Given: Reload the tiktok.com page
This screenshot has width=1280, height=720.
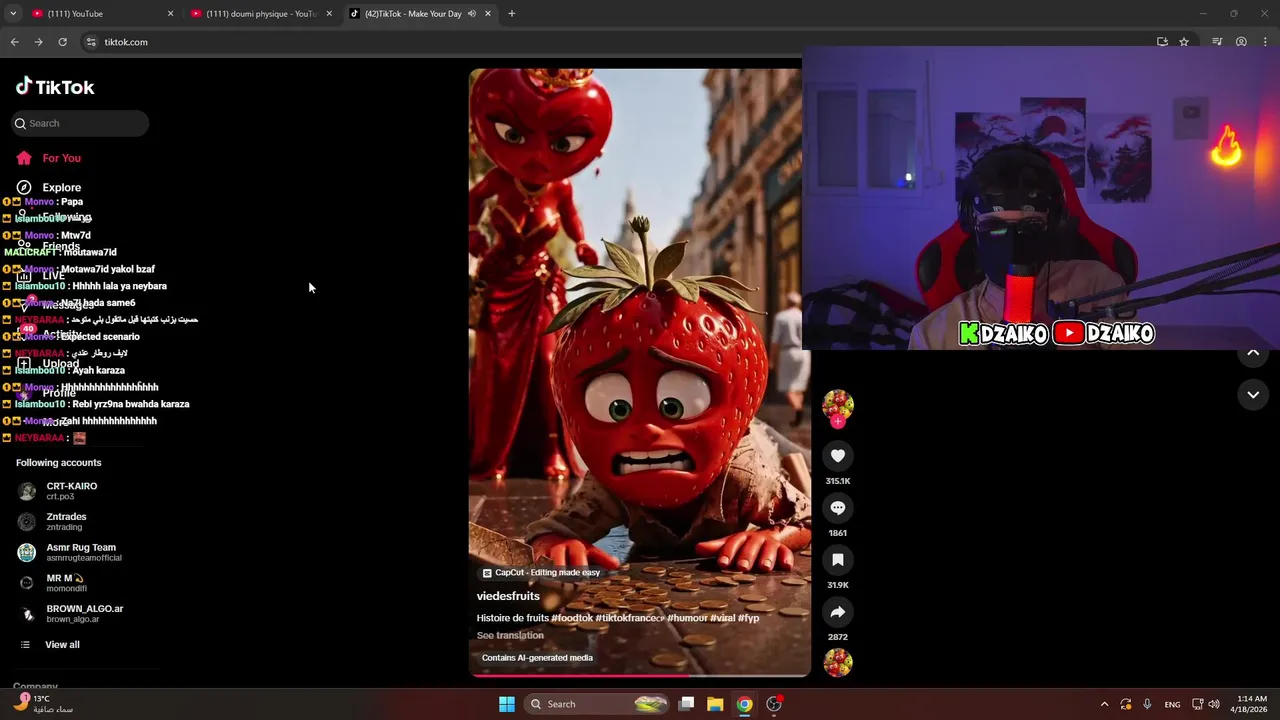Looking at the screenshot, I should click(x=62, y=42).
